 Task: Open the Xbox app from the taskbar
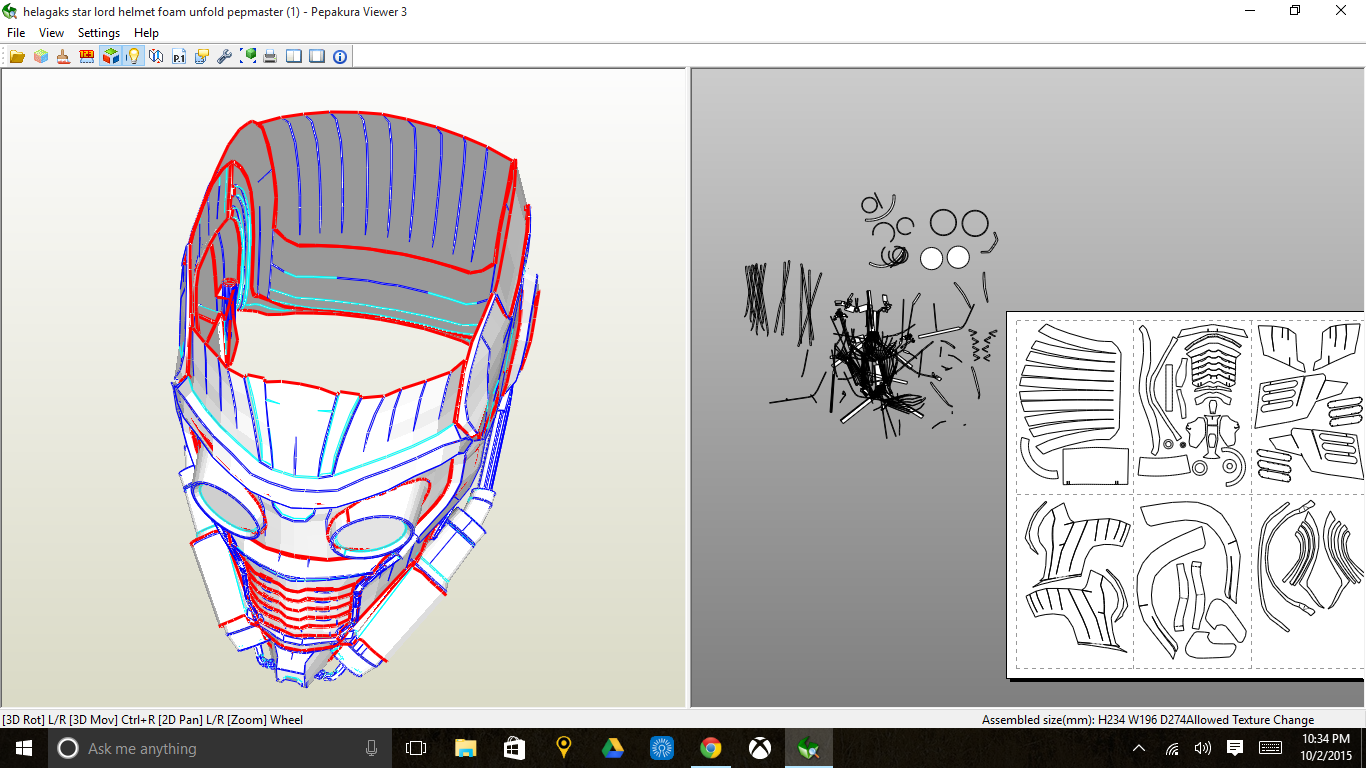click(760, 748)
